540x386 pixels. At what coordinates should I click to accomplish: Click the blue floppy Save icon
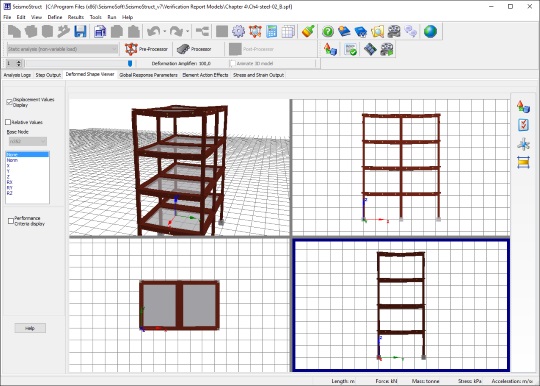pos(80,32)
